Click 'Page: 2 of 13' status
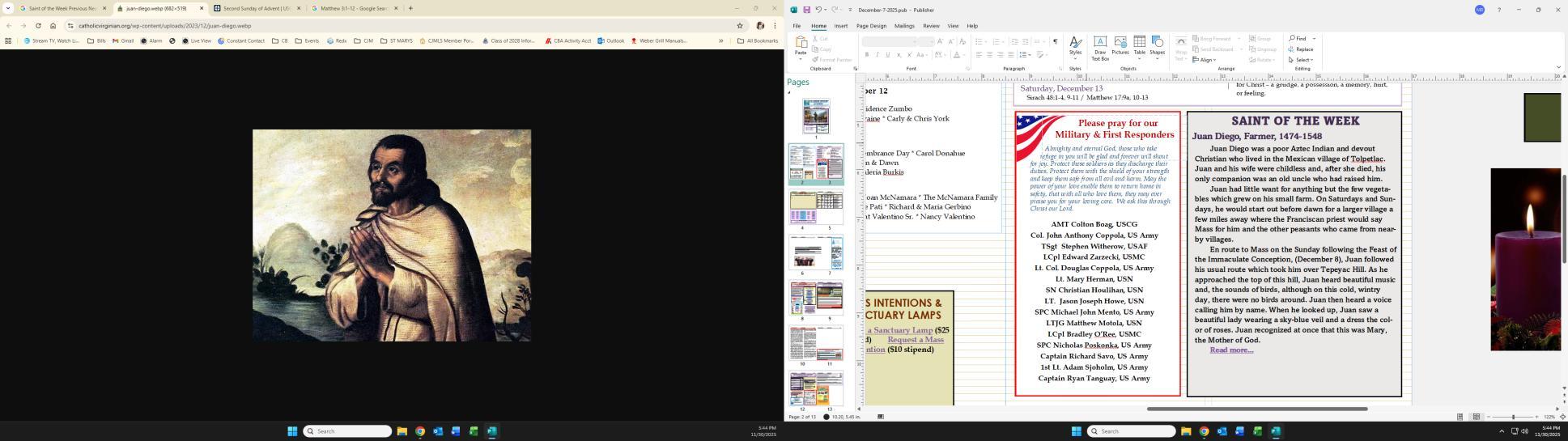 tap(802, 417)
